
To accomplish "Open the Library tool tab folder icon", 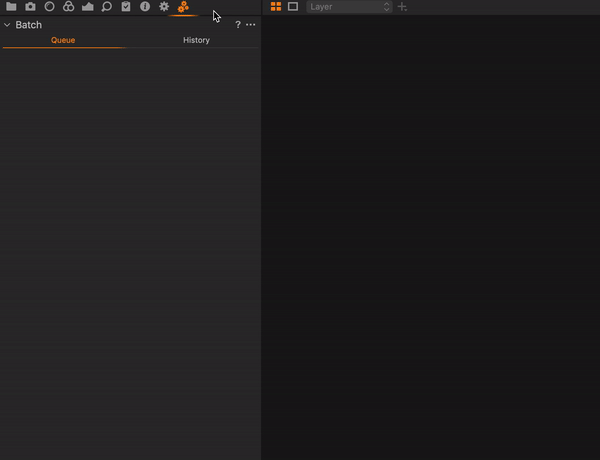I will (11, 7).
